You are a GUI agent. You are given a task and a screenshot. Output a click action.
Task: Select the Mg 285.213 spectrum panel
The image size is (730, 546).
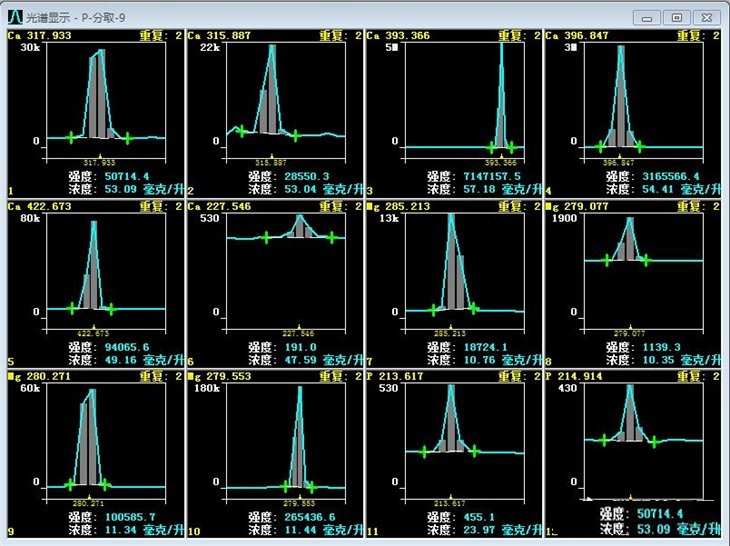pos(454,284)
